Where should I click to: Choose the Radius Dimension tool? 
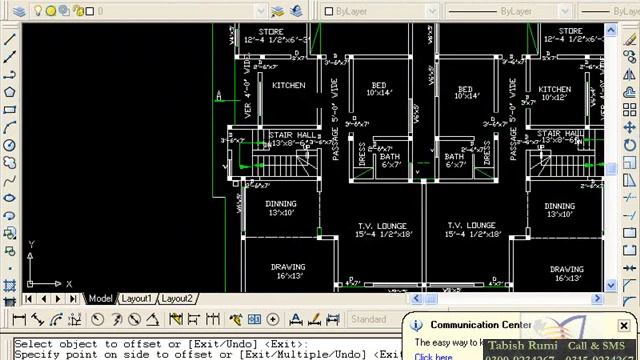[97, 319]
